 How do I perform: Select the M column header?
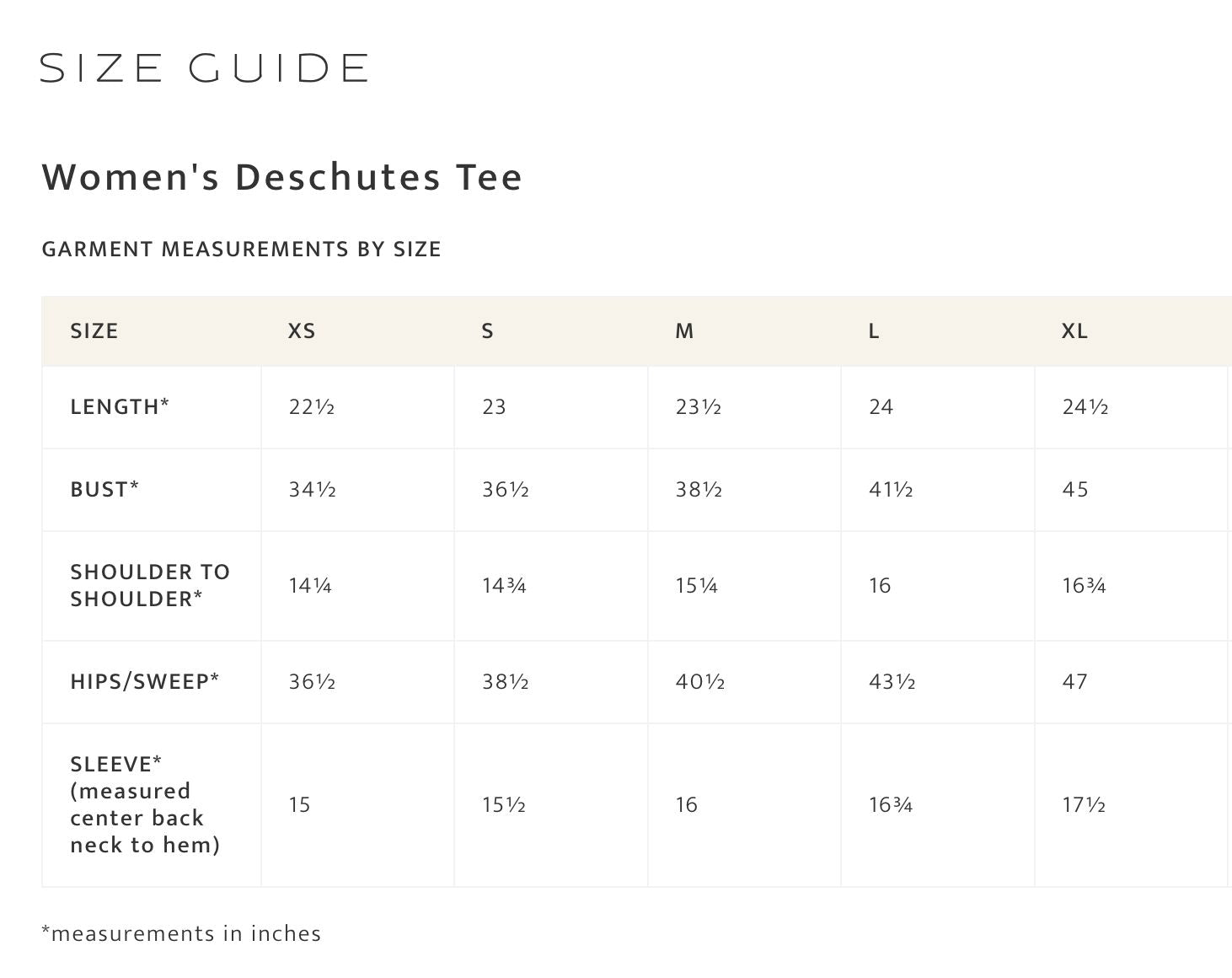coord(684,331)
